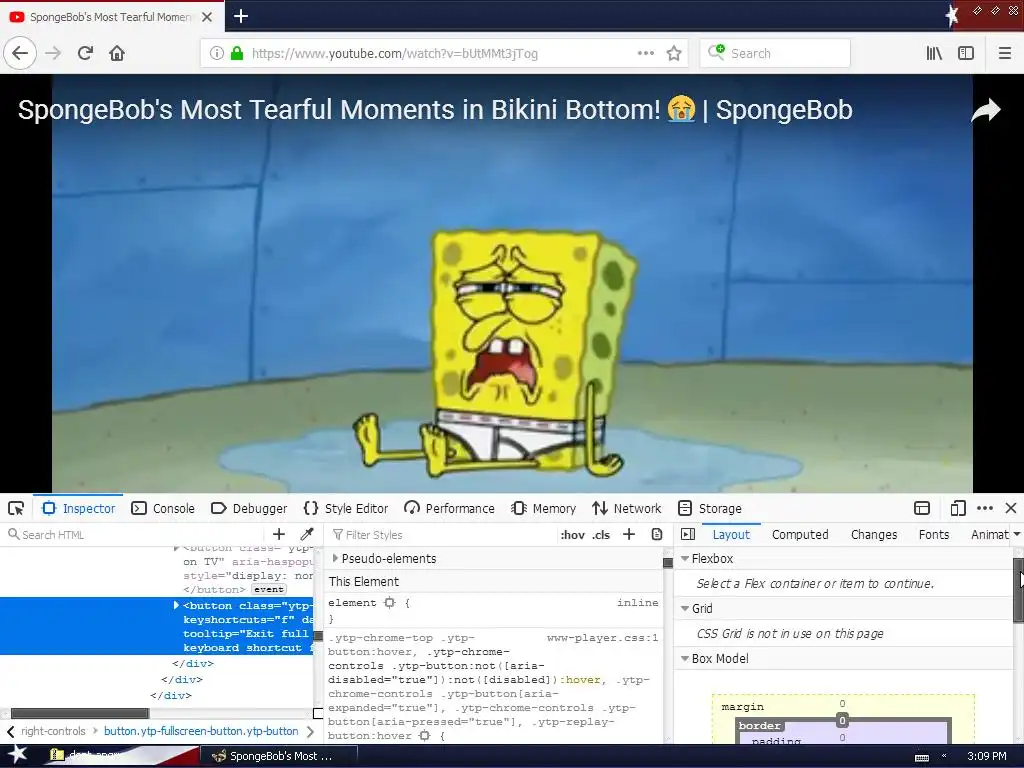Share the video using the arrow icon
Viewport: 1024px width, 768px height.
(985, 110)
